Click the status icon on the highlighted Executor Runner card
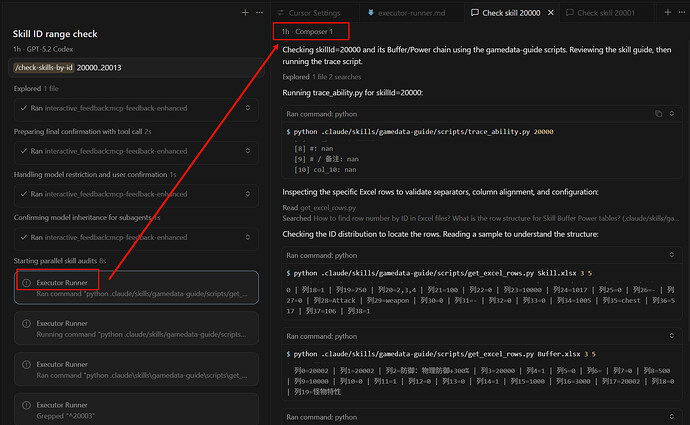Screen dimensions: 690x425 [x=26, y=283]
